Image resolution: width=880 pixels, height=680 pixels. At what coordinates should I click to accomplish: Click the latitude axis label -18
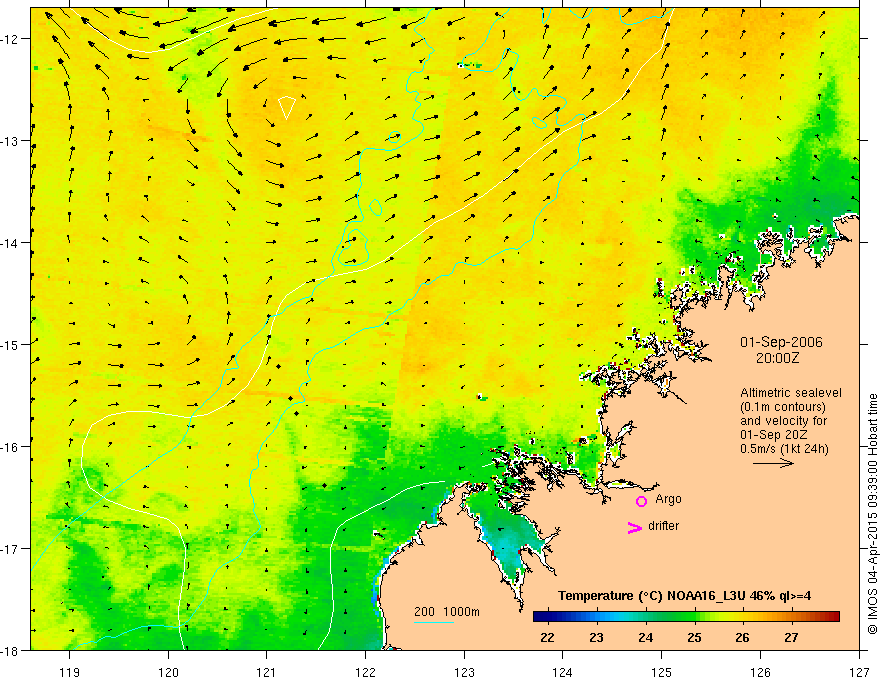point(11,650)
